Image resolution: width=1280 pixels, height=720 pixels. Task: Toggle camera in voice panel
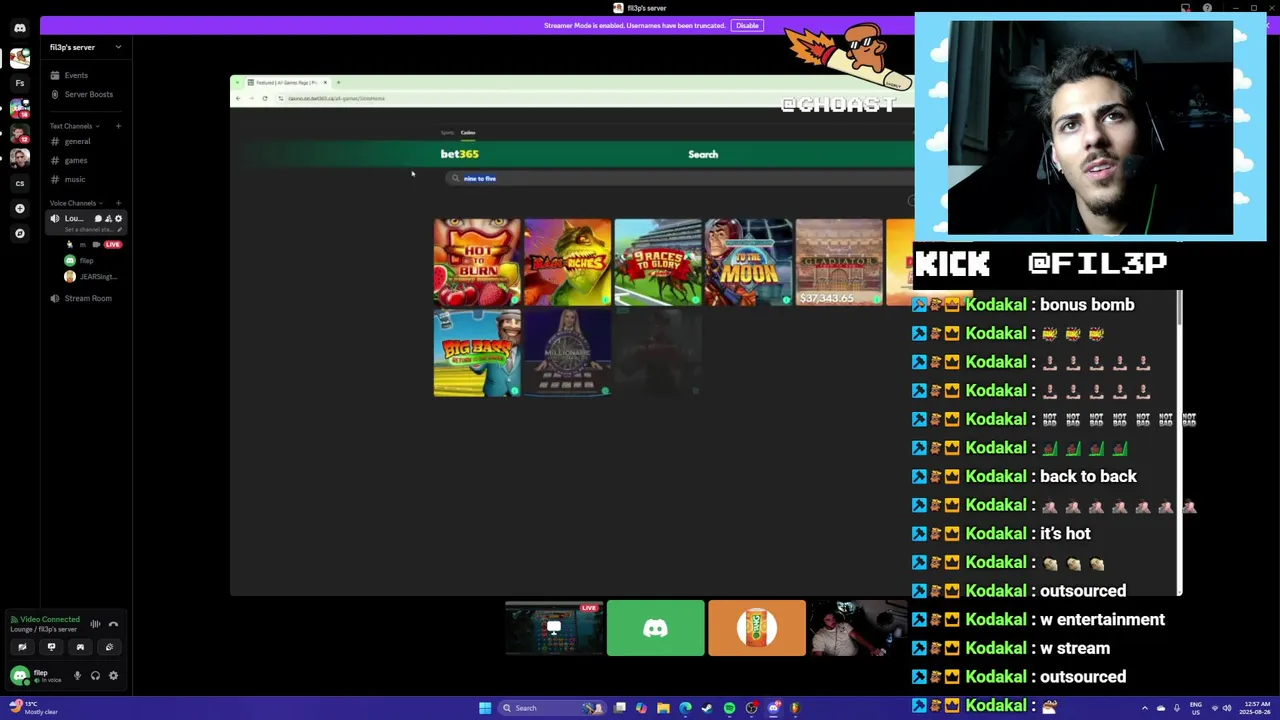pos(22,647)
